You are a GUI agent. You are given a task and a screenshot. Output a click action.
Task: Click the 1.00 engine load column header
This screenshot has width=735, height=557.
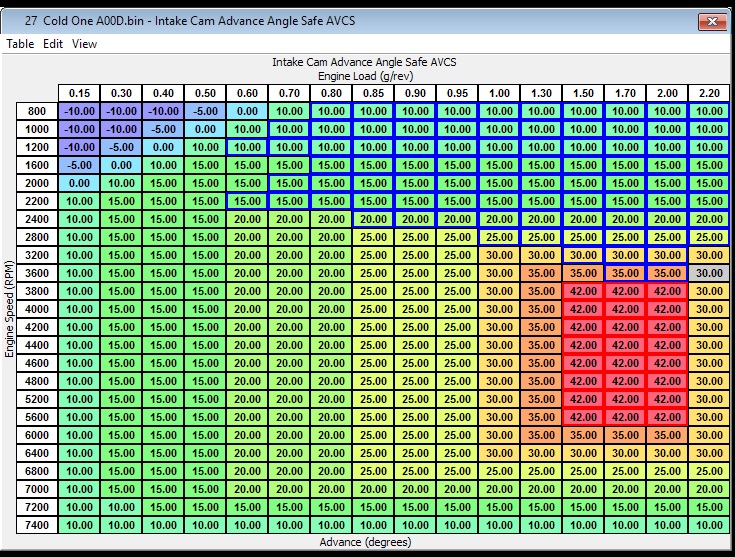tap(499, 93)
